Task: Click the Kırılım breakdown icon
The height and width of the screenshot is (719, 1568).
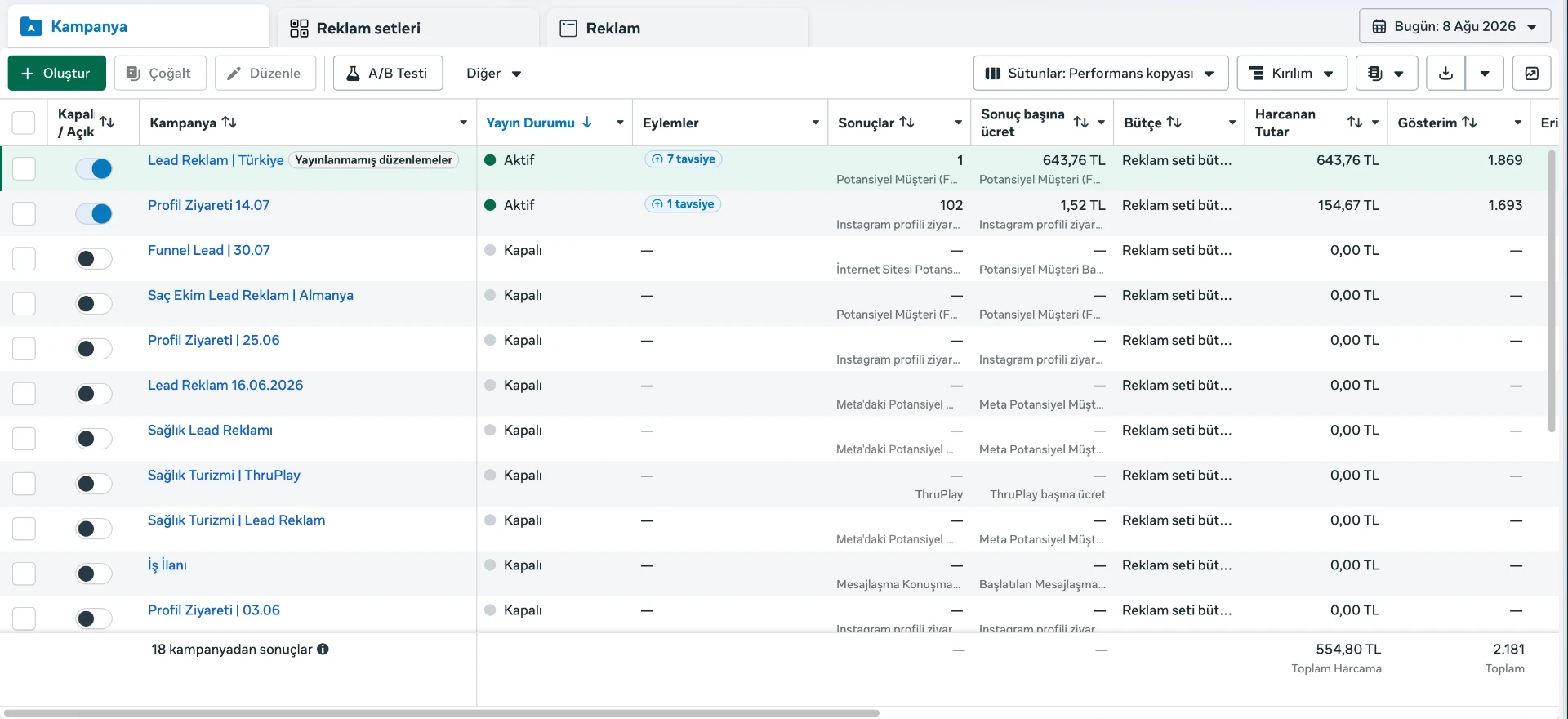Action: [x=1258, y=74]
